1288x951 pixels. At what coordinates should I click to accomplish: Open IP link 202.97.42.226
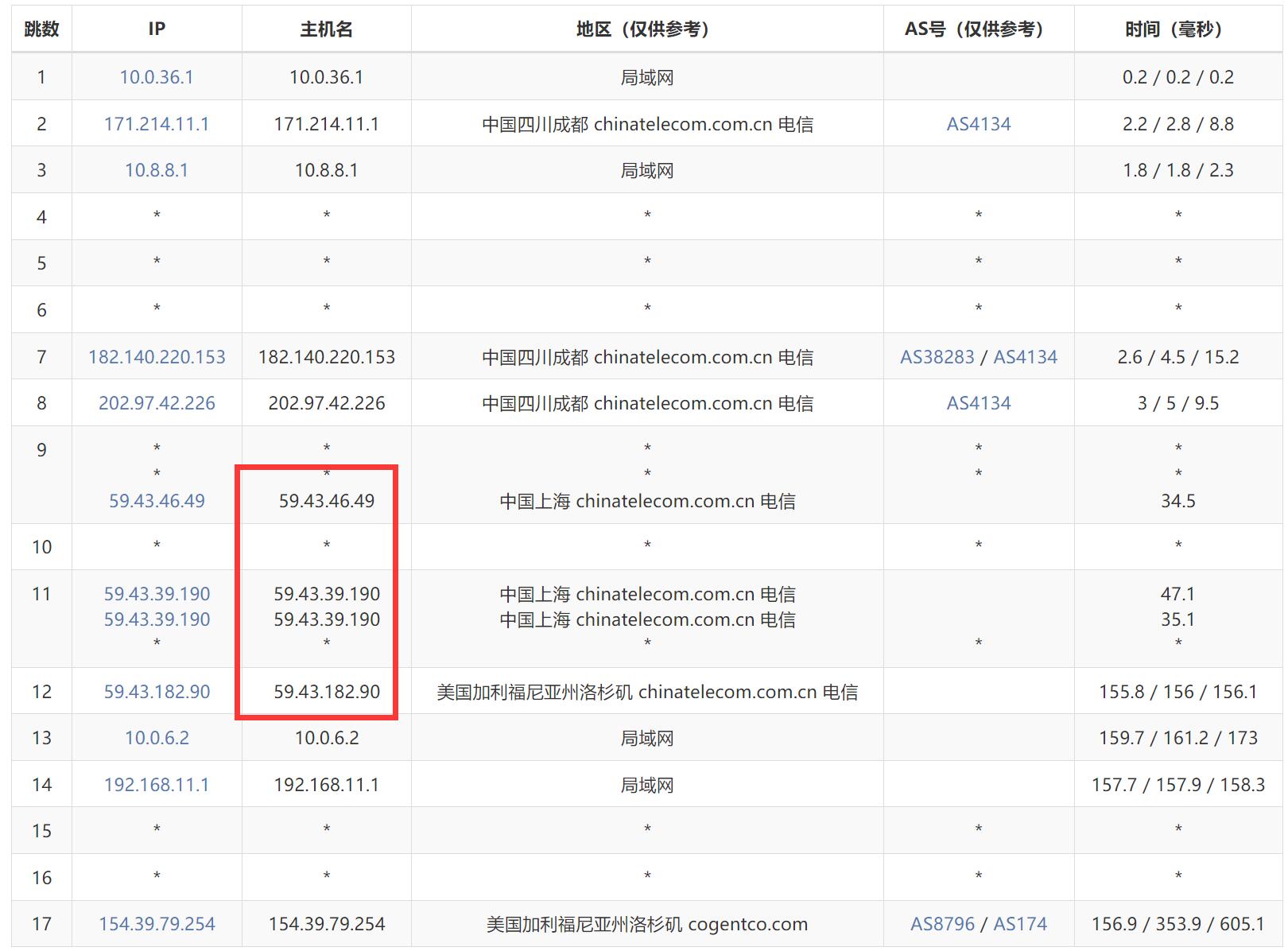[x=157, y=403]
